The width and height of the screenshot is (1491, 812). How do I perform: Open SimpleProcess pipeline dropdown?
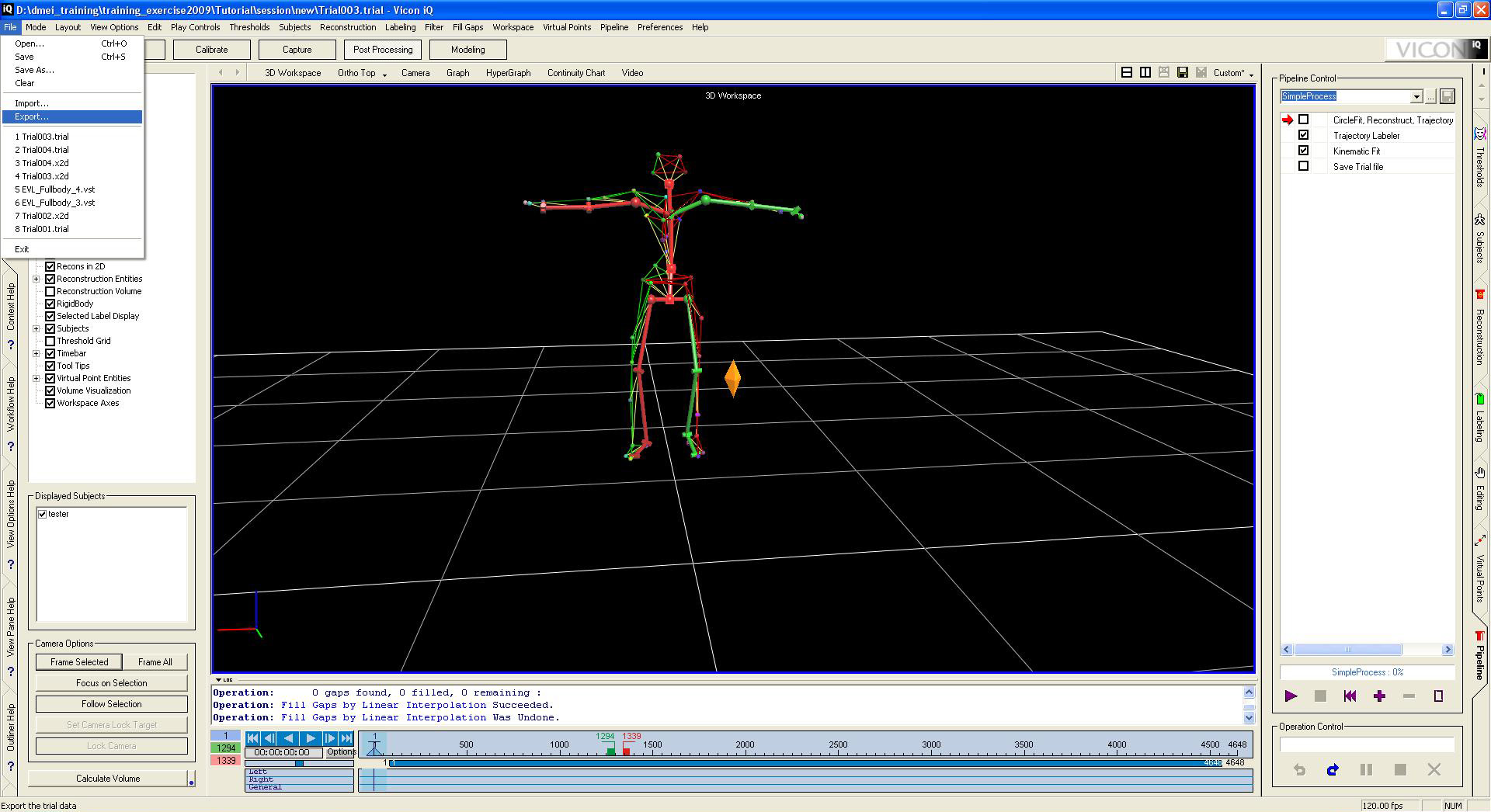[1416, 96]
